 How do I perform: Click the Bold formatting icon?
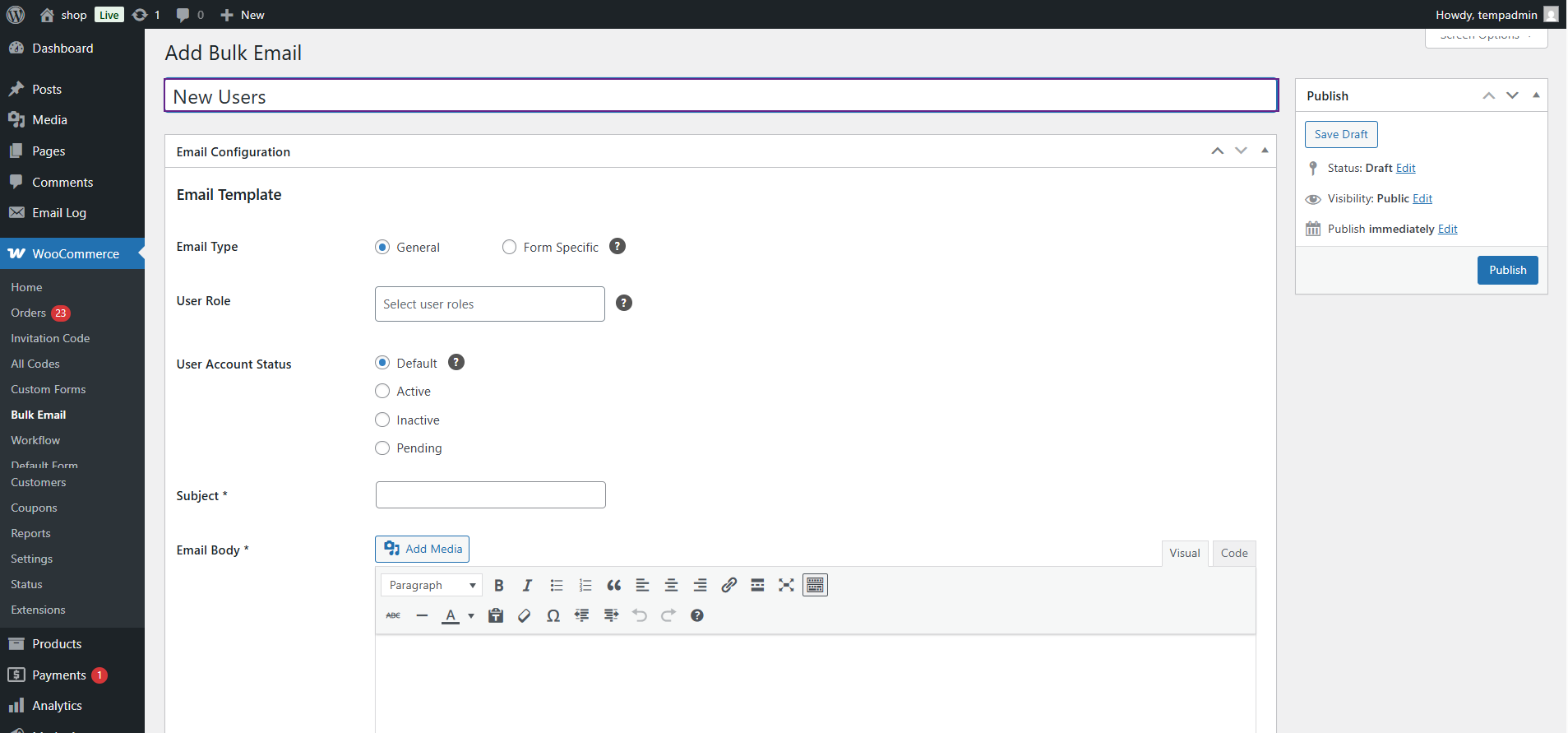pos(498,586)
